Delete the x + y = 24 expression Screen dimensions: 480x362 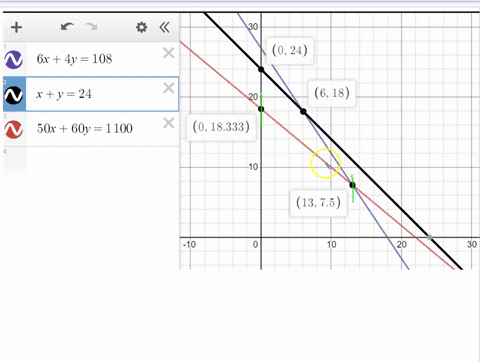coord(169,88)
